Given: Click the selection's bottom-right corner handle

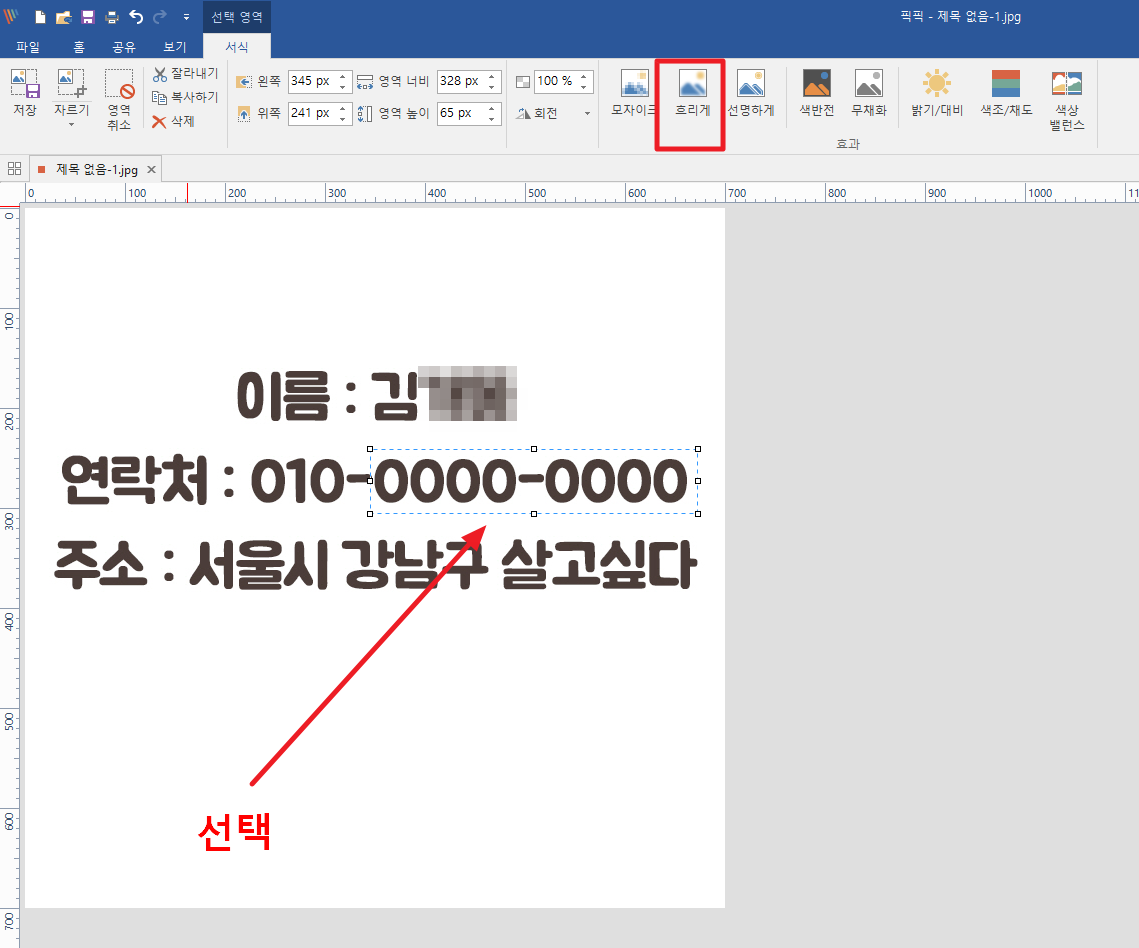Looking at the screenshot, I should pos(698,514).
